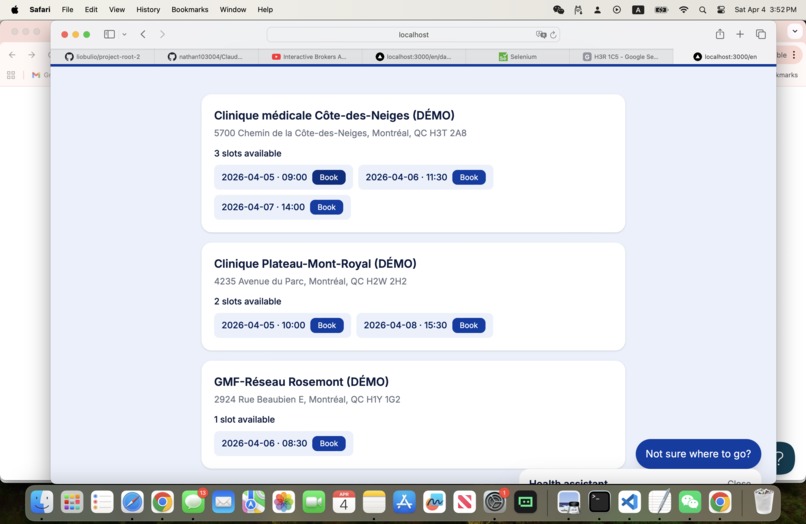
Task: Switch to the H3R 1C5 Google Search tab
Action: 621,57
